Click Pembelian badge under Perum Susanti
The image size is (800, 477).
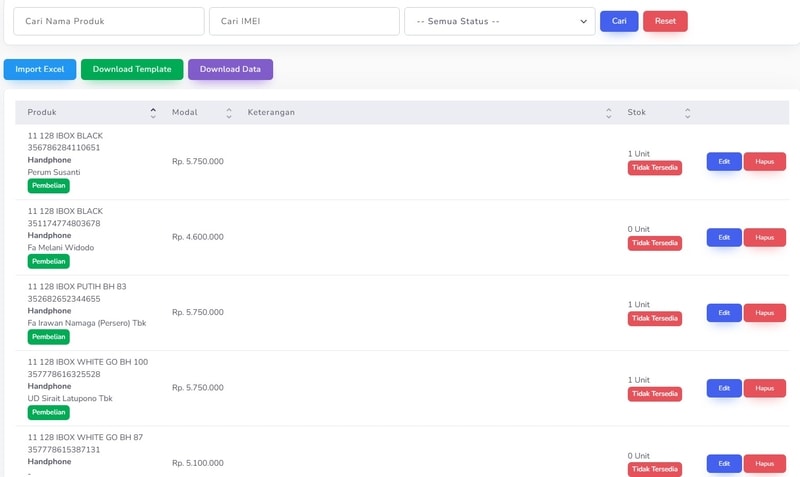48,186
